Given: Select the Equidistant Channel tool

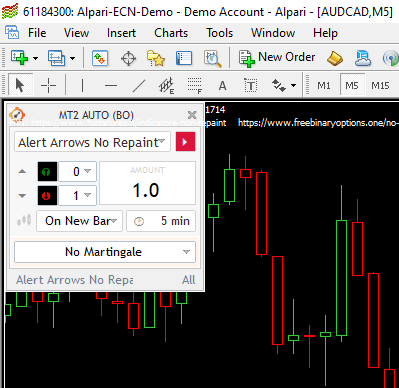Looking at the screenshot, I should 166,86.
